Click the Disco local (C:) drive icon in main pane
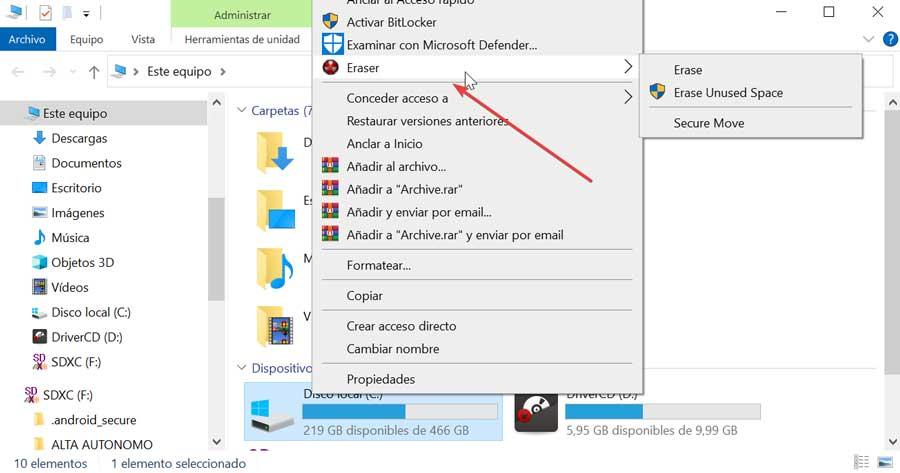 [x=273, y=416]
